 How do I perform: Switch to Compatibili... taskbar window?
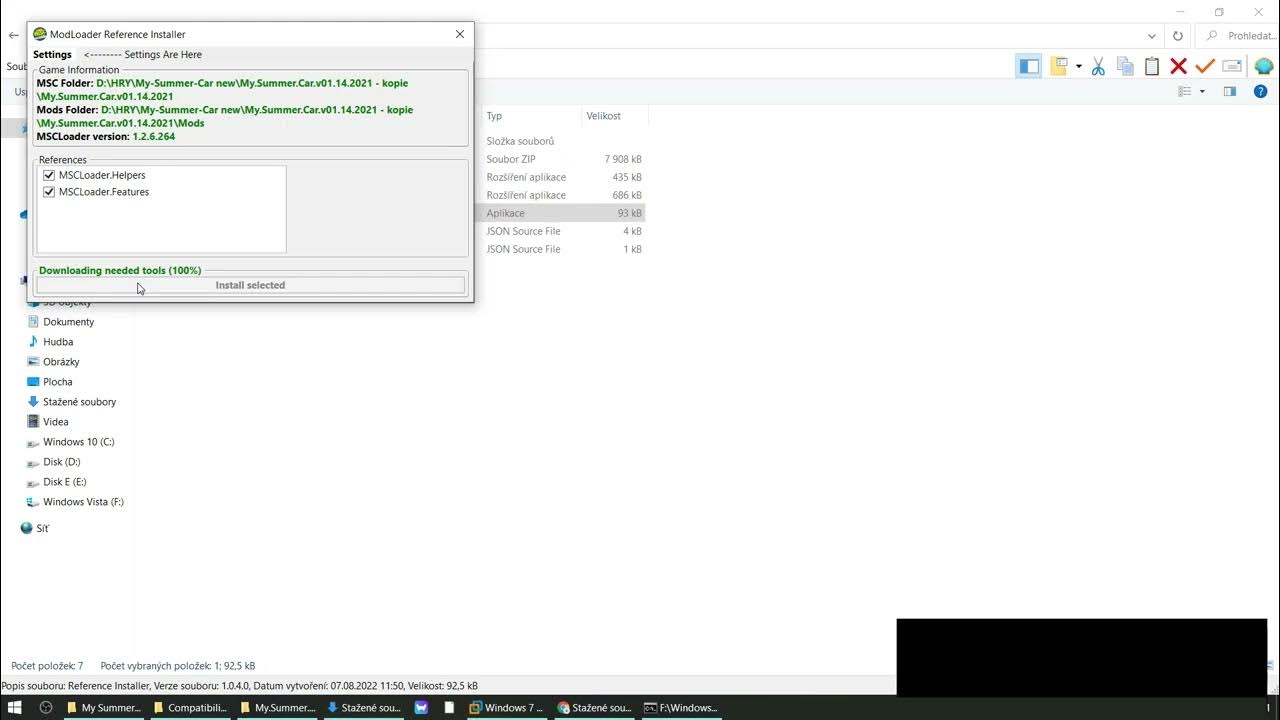tap(190, 707)
